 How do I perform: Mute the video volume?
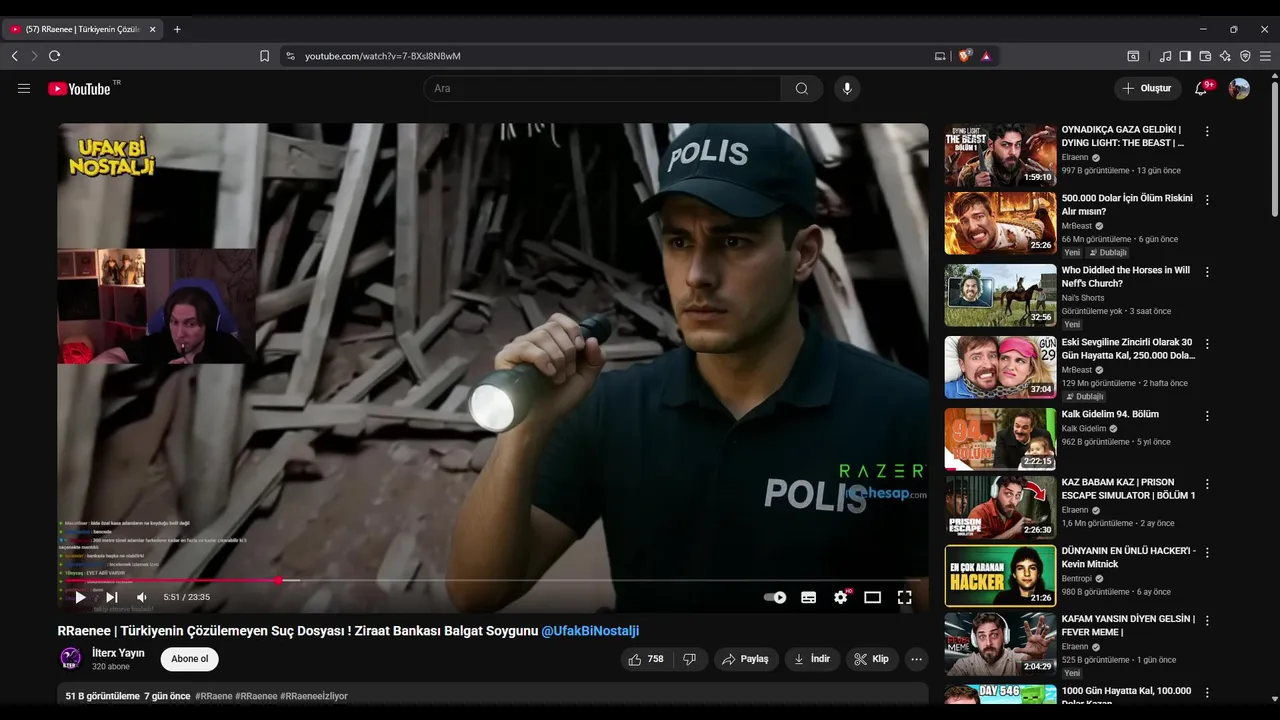(142, 597)
